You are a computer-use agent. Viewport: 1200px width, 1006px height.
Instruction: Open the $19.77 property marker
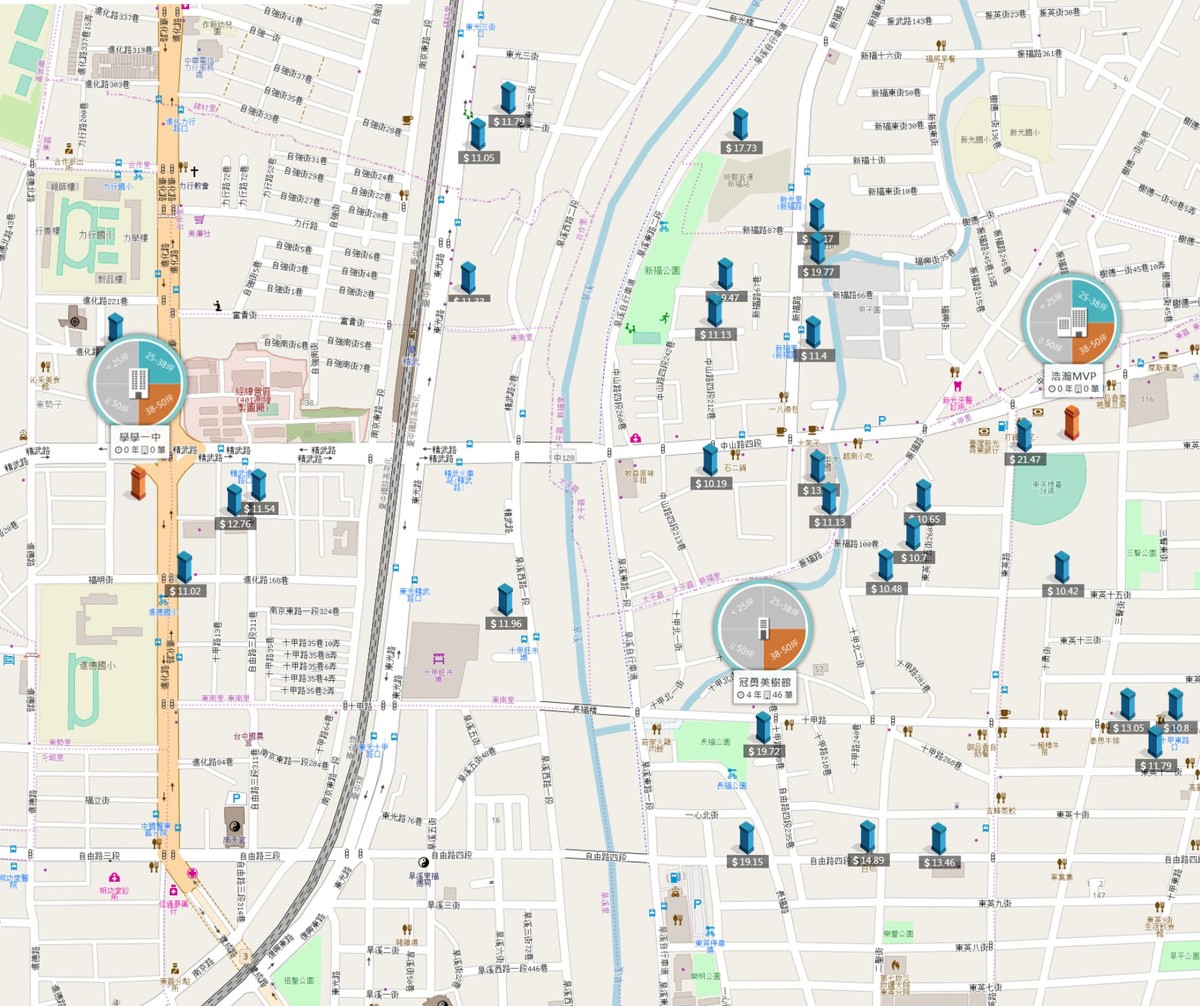coord(819,255)
